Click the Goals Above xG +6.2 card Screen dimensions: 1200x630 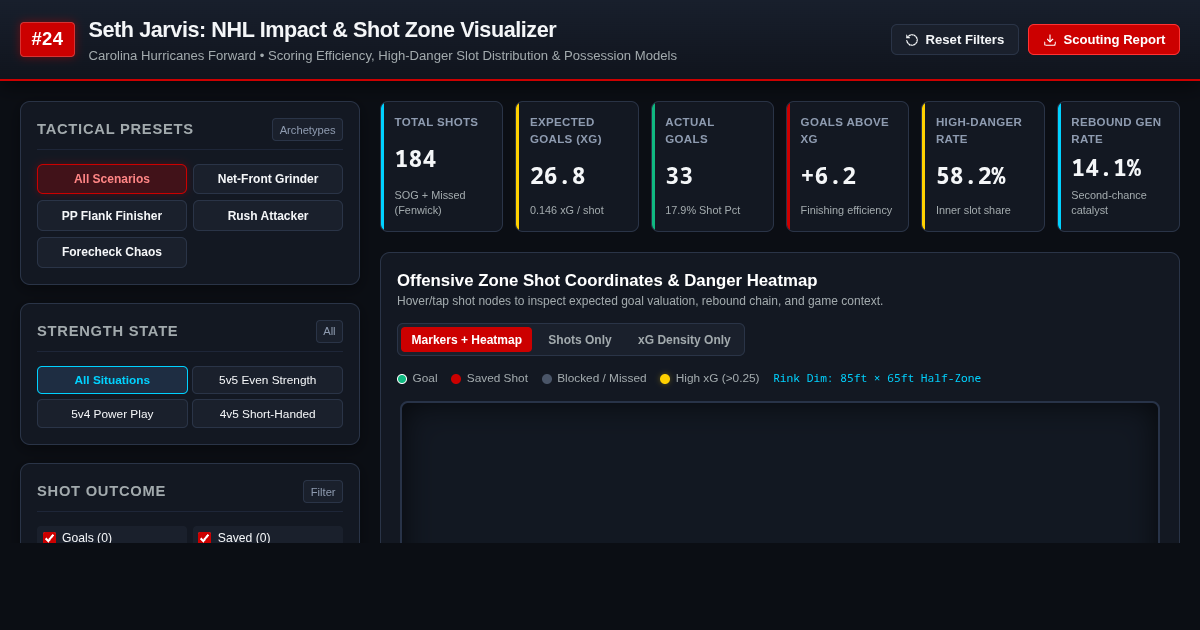[847, 166]
